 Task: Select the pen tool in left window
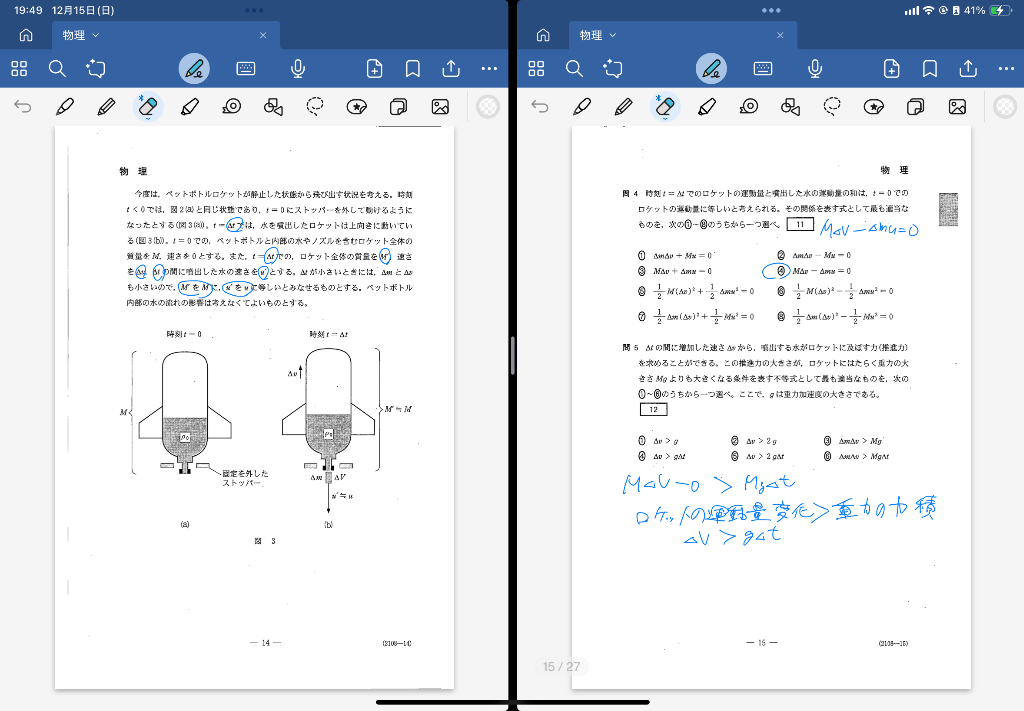click(x=65, y=107)
